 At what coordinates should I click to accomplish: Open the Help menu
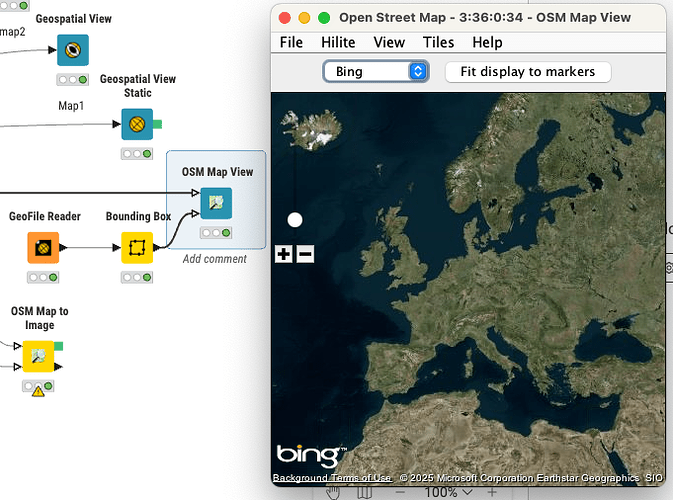coord(487,42)
